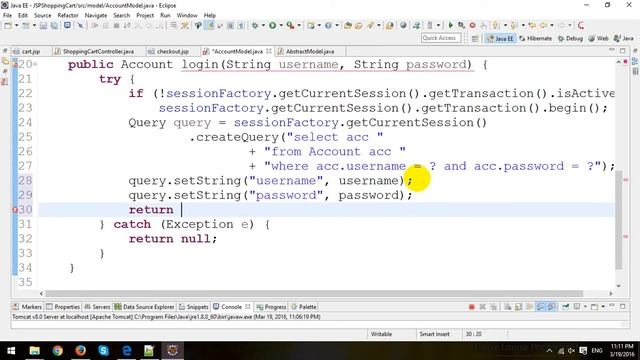Switch to the AbstractModel.java editor tab
The width and height of the screenshot is (640, 360).
(x=310, y=51)
